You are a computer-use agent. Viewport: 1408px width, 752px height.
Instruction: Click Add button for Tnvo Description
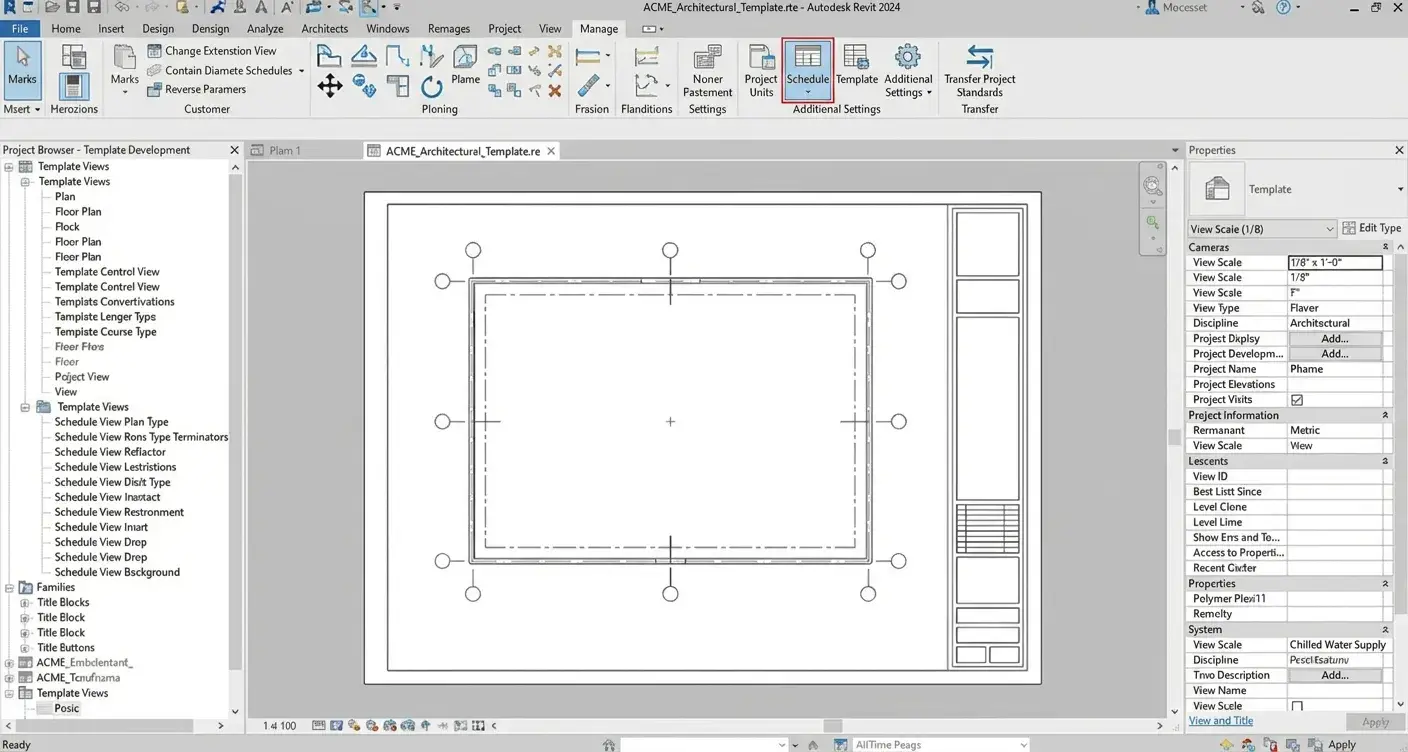1335,676
